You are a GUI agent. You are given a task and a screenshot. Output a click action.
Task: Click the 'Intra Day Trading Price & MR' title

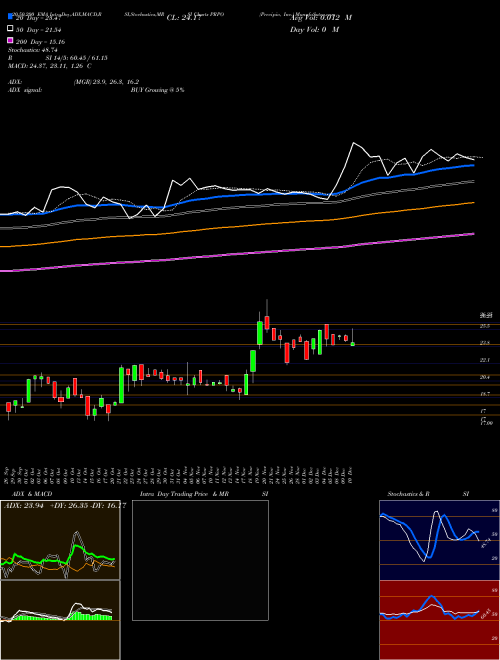pos(184,494)
